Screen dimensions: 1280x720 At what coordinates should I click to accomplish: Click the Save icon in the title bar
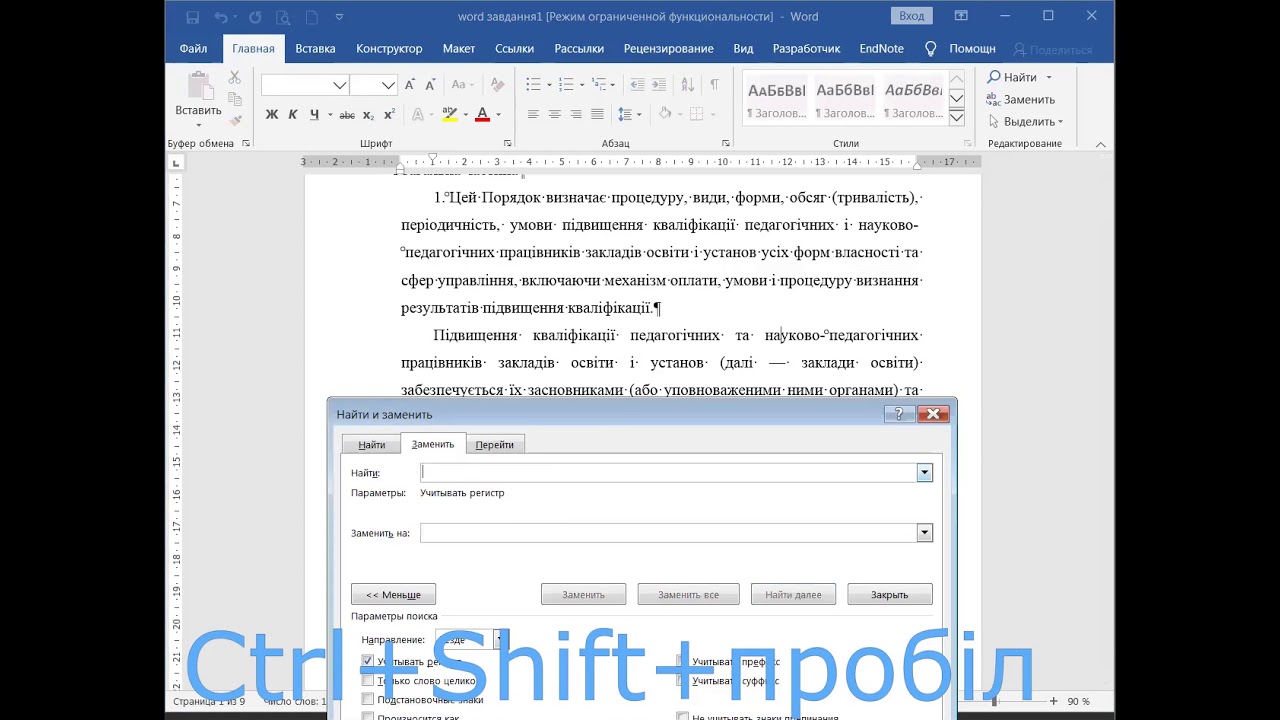coord(192,17)
